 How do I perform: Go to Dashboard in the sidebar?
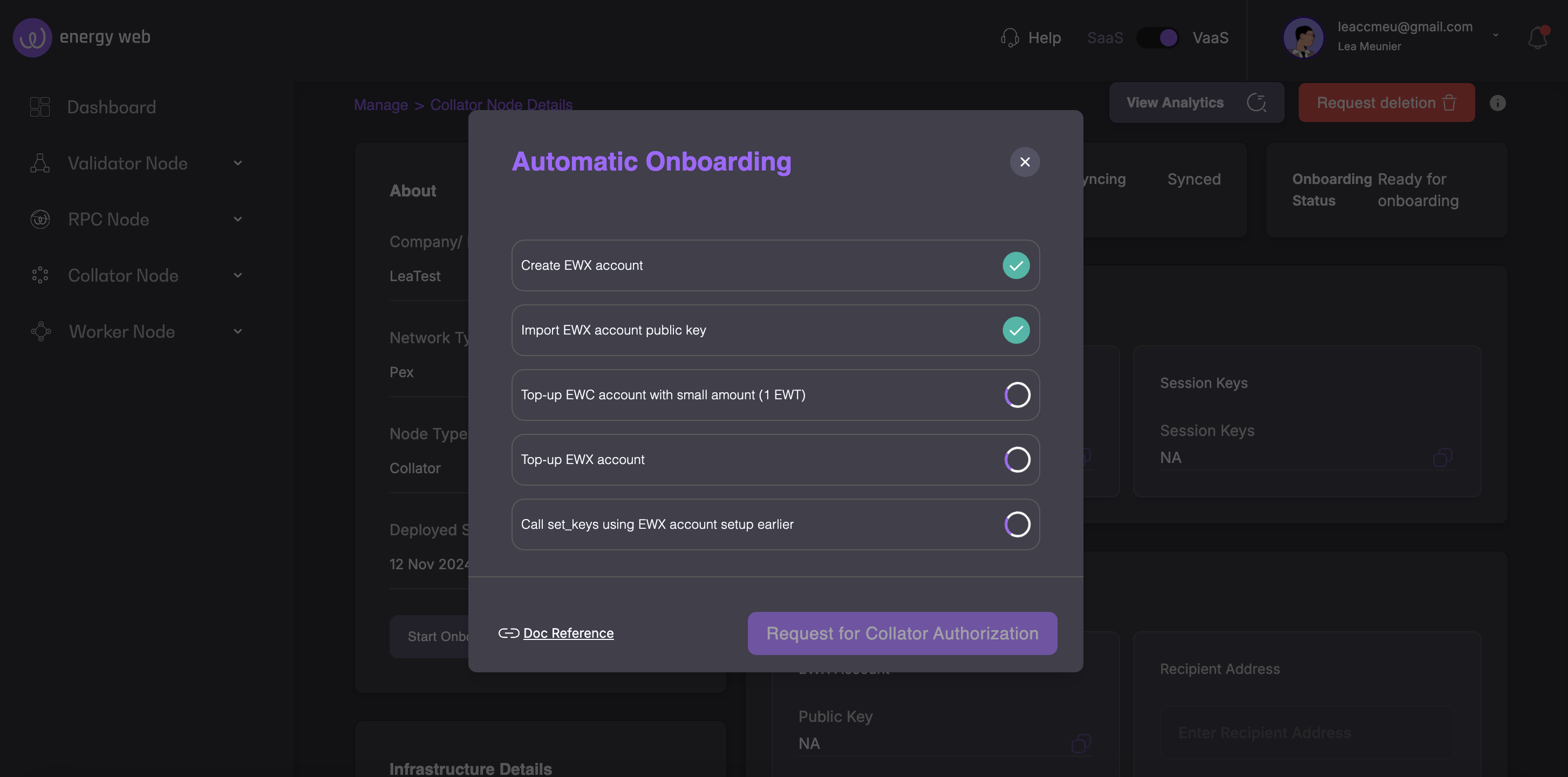111,106
